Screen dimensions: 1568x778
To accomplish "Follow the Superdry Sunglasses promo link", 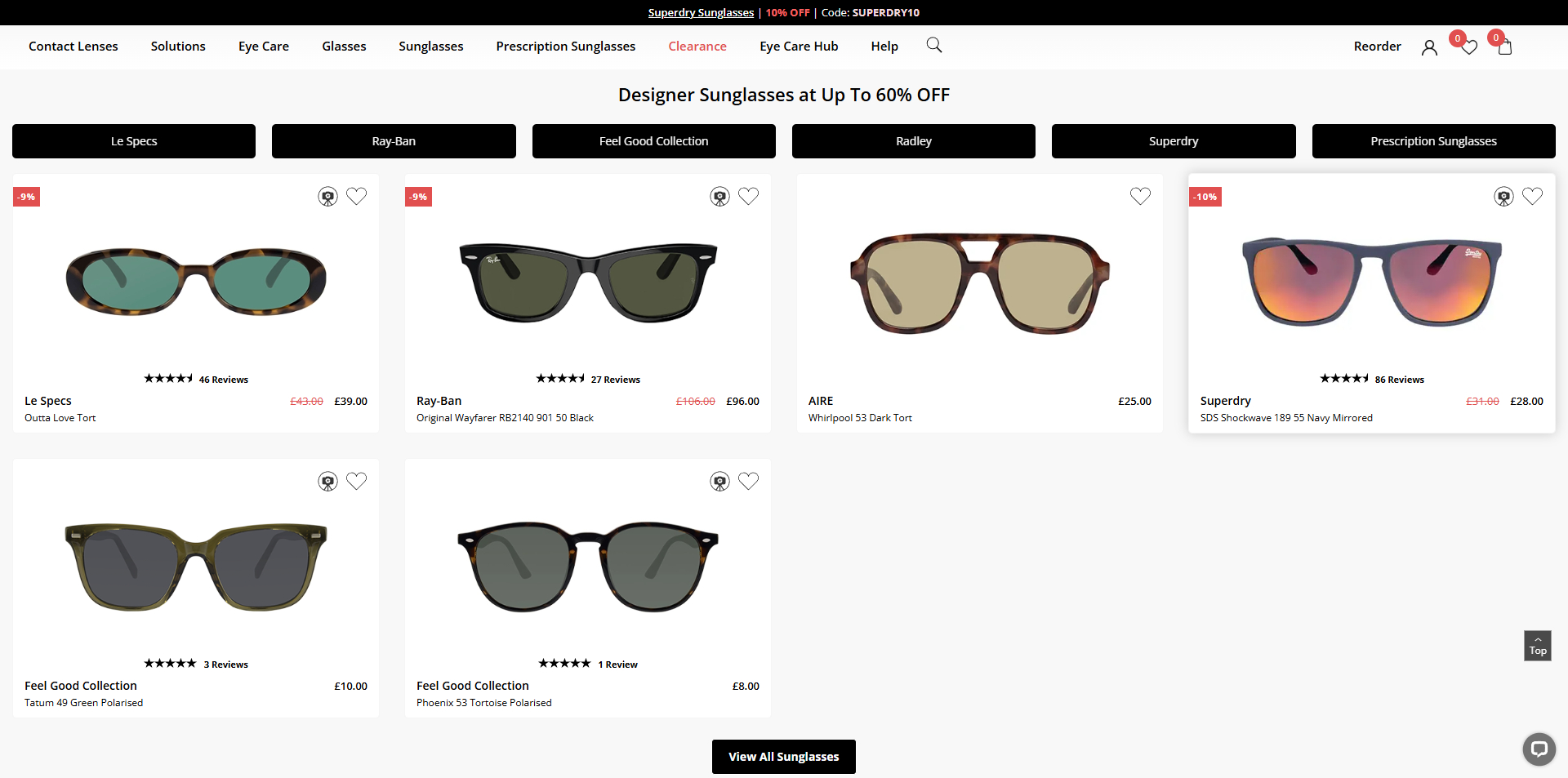I will (x=701, y=12).
